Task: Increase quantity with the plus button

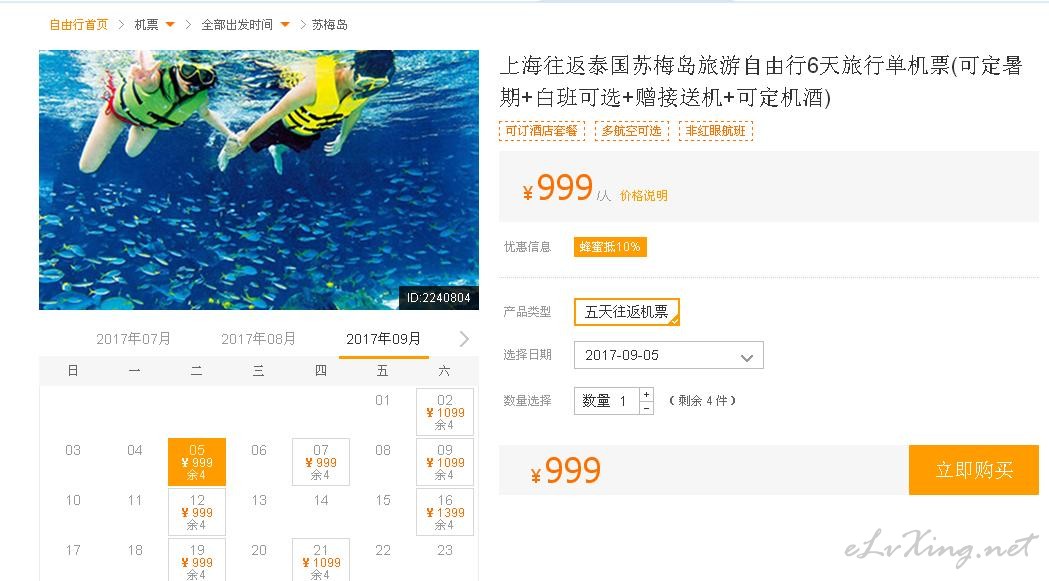Action: 646,394
